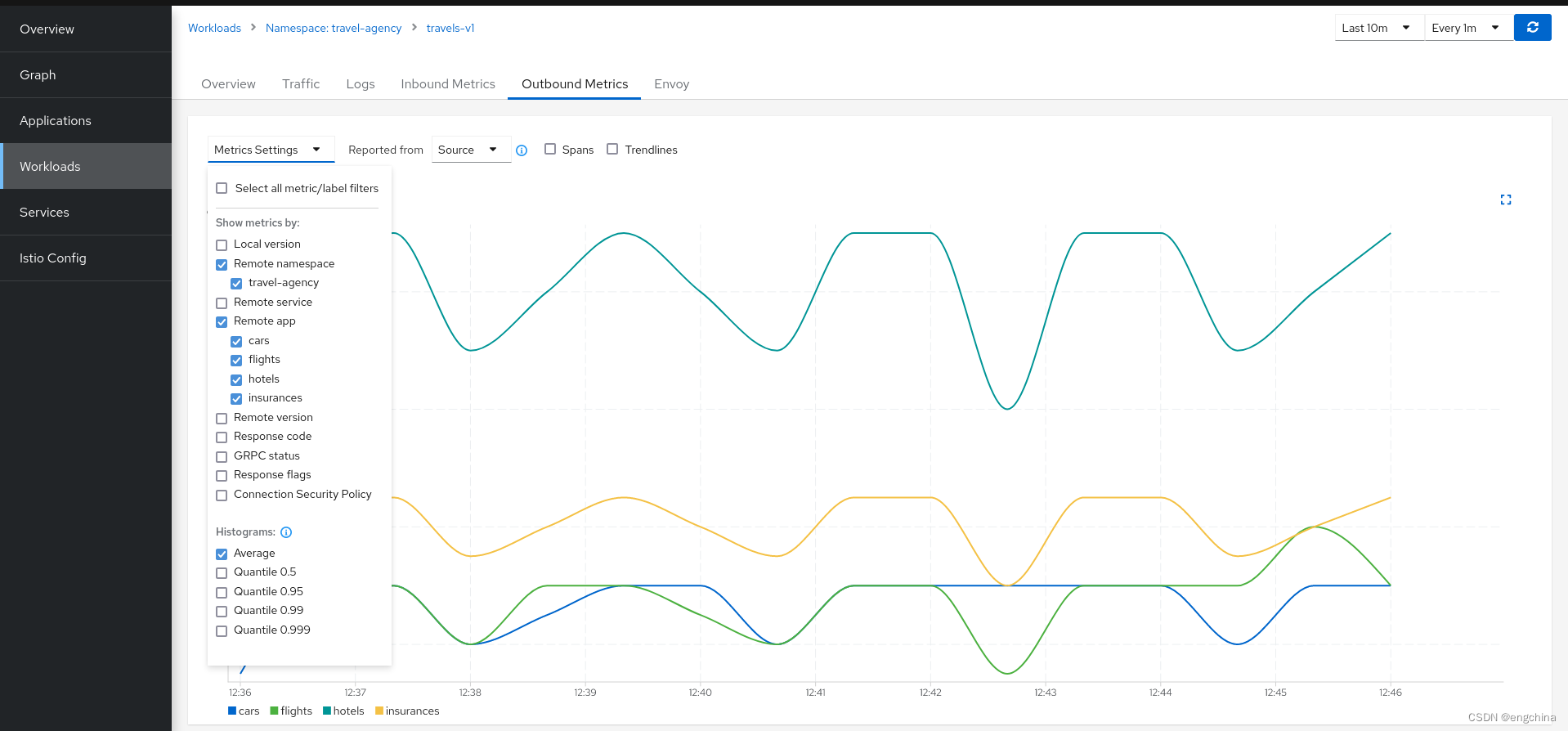Click the cars legend color square
This screenshot has height=731, width=1568.
[x=232, y=711]
